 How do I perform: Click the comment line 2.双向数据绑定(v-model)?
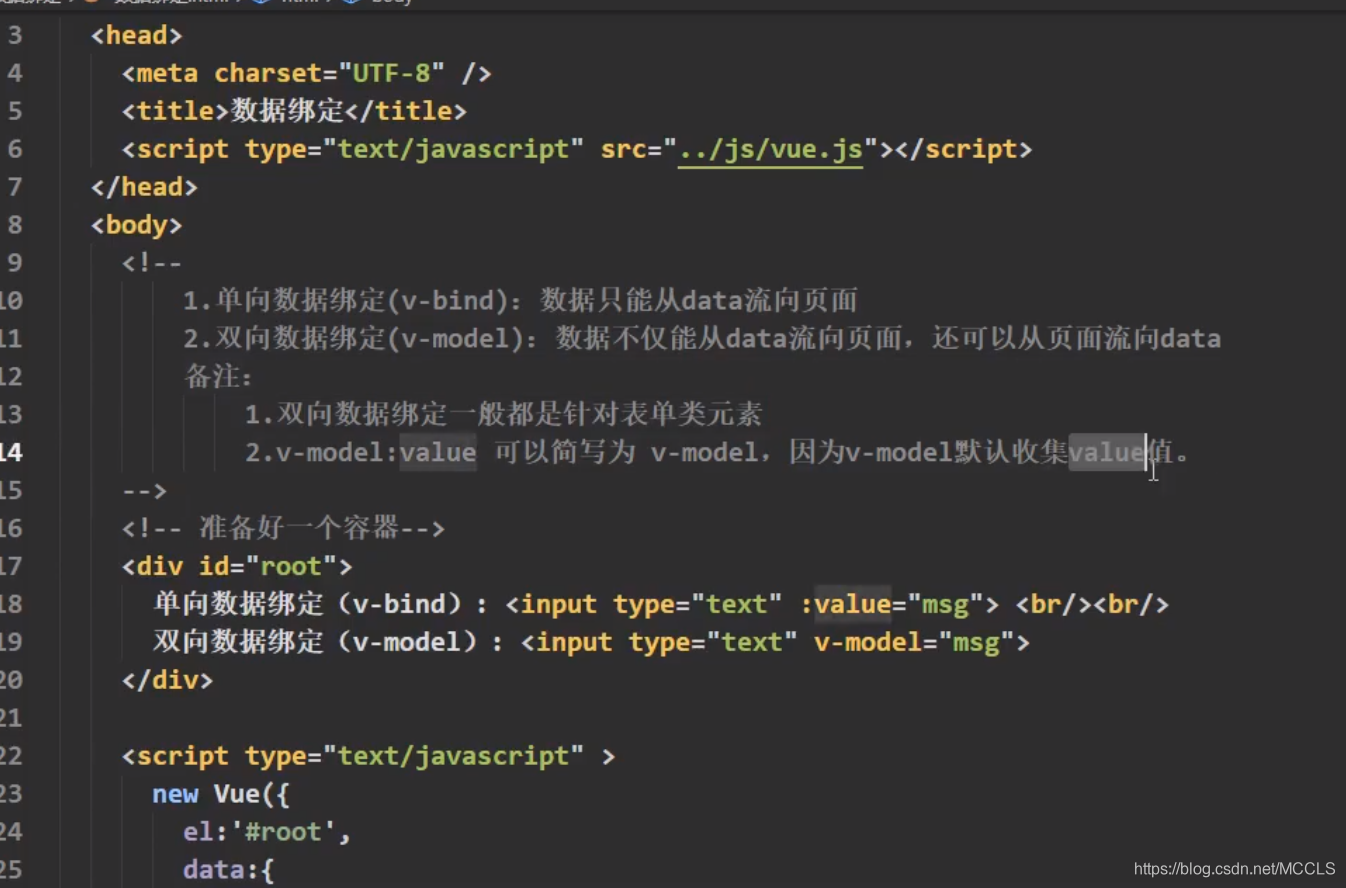702,339
